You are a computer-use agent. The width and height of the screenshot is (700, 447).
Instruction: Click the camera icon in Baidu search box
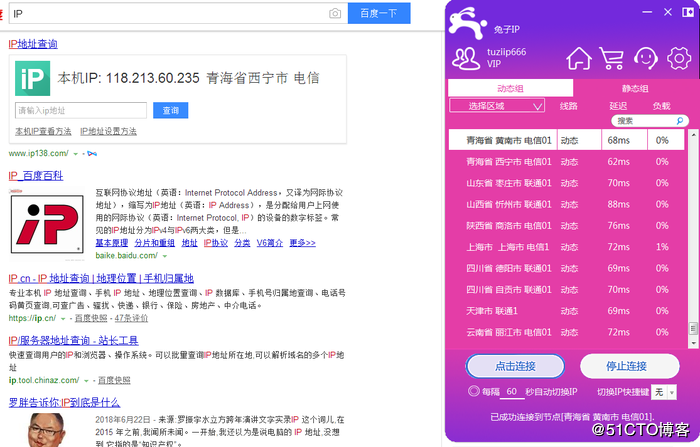tap(335, 14)
